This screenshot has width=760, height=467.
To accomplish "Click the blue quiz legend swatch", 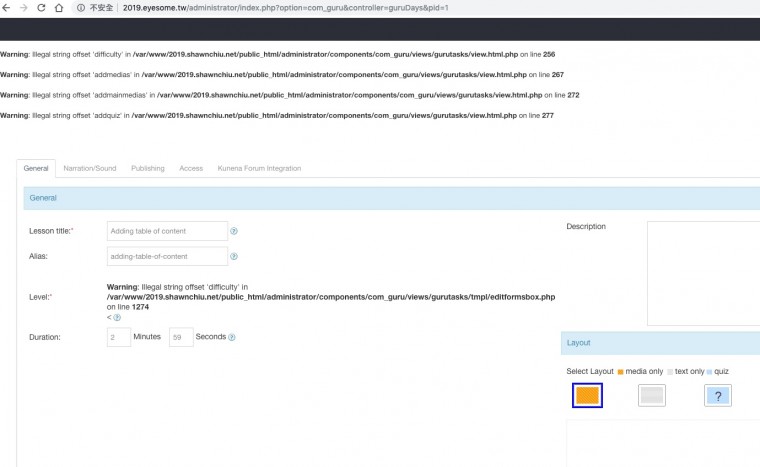I will coord(709,372).
